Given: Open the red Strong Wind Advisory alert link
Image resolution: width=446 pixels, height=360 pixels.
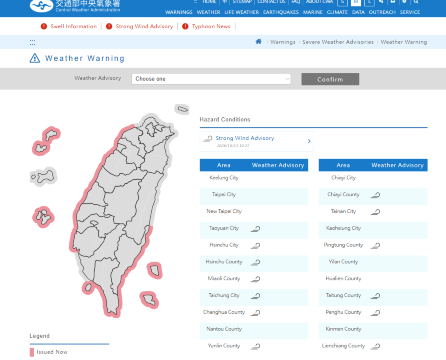Looking at the screenshot, I should click(144, 26).
